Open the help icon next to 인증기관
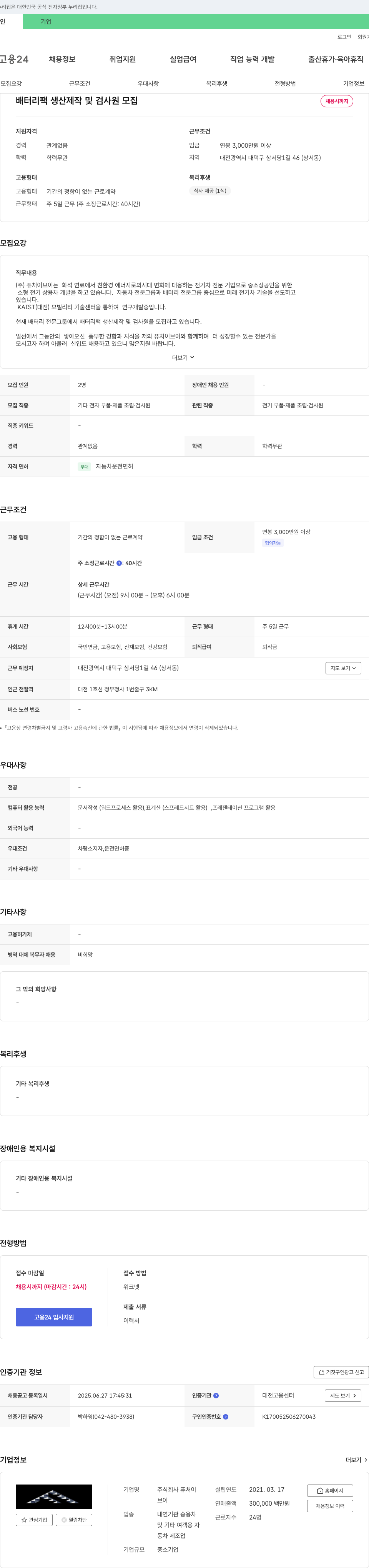 coord(216,1396)
